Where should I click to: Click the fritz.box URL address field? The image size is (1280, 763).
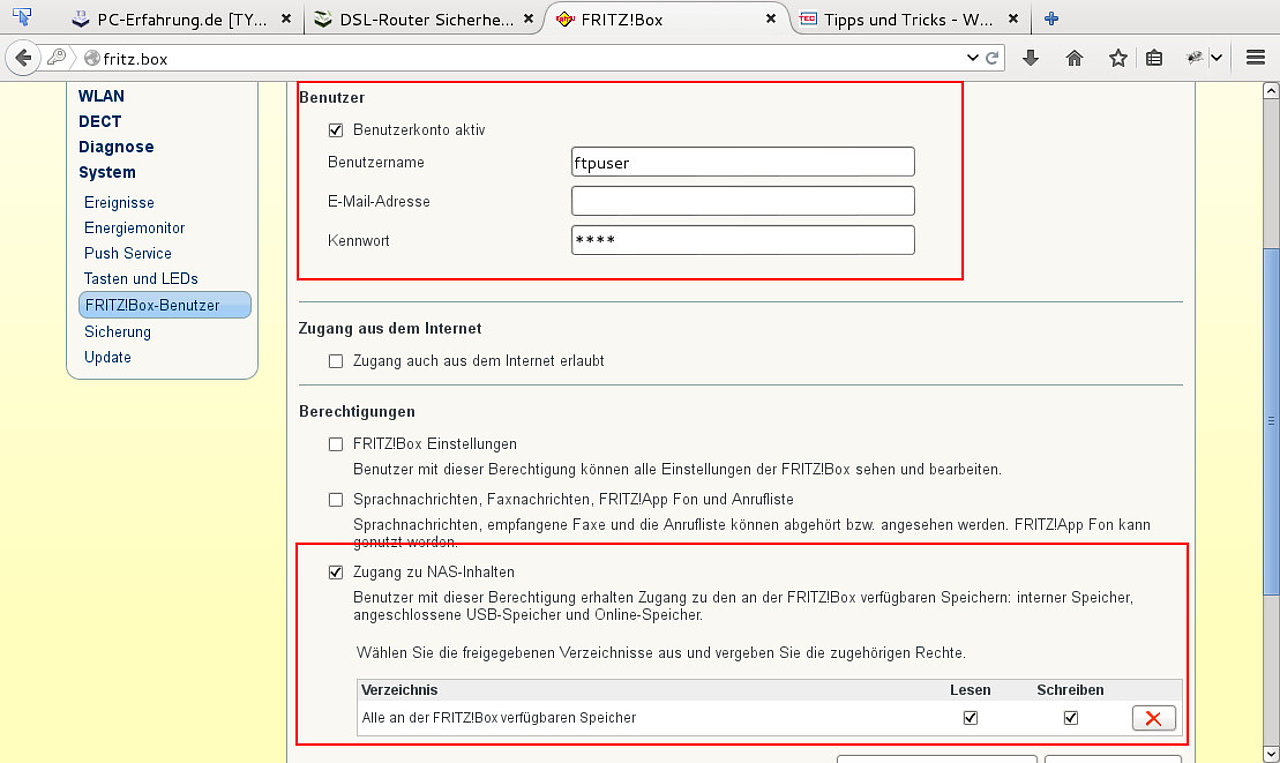click(530, 59)
